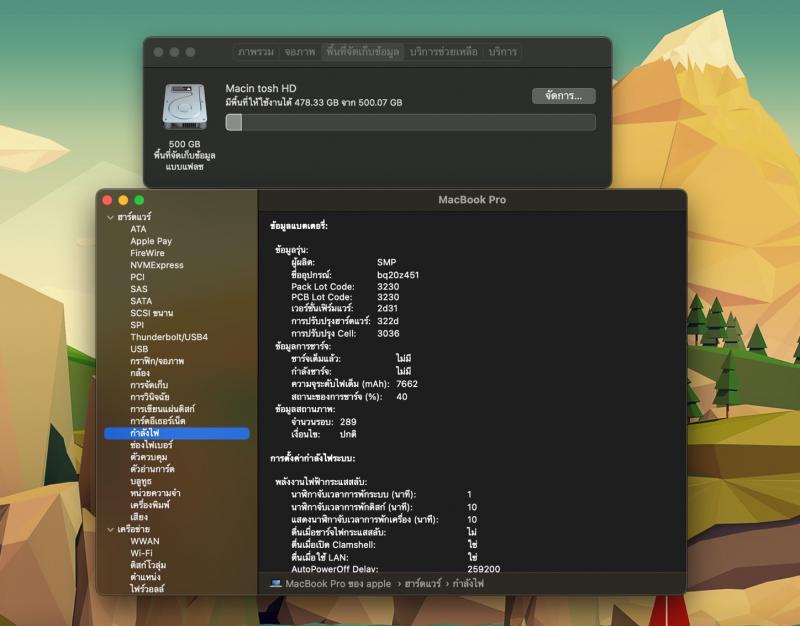800x626 pixels.
Task: Select กล้อง in the sidebar
Action: pyautogui.click(x=140, y=373)
